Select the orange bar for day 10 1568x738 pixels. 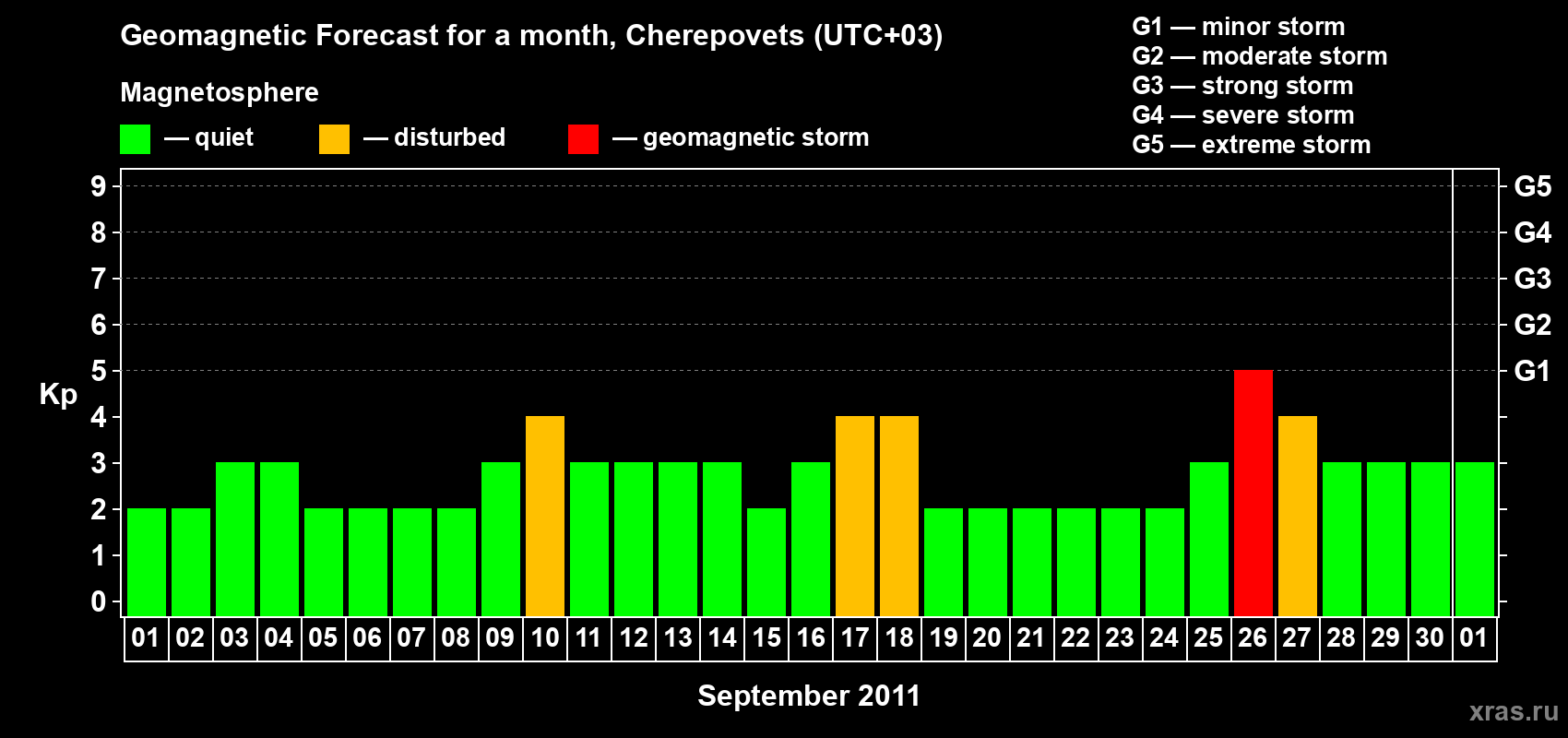545,517
